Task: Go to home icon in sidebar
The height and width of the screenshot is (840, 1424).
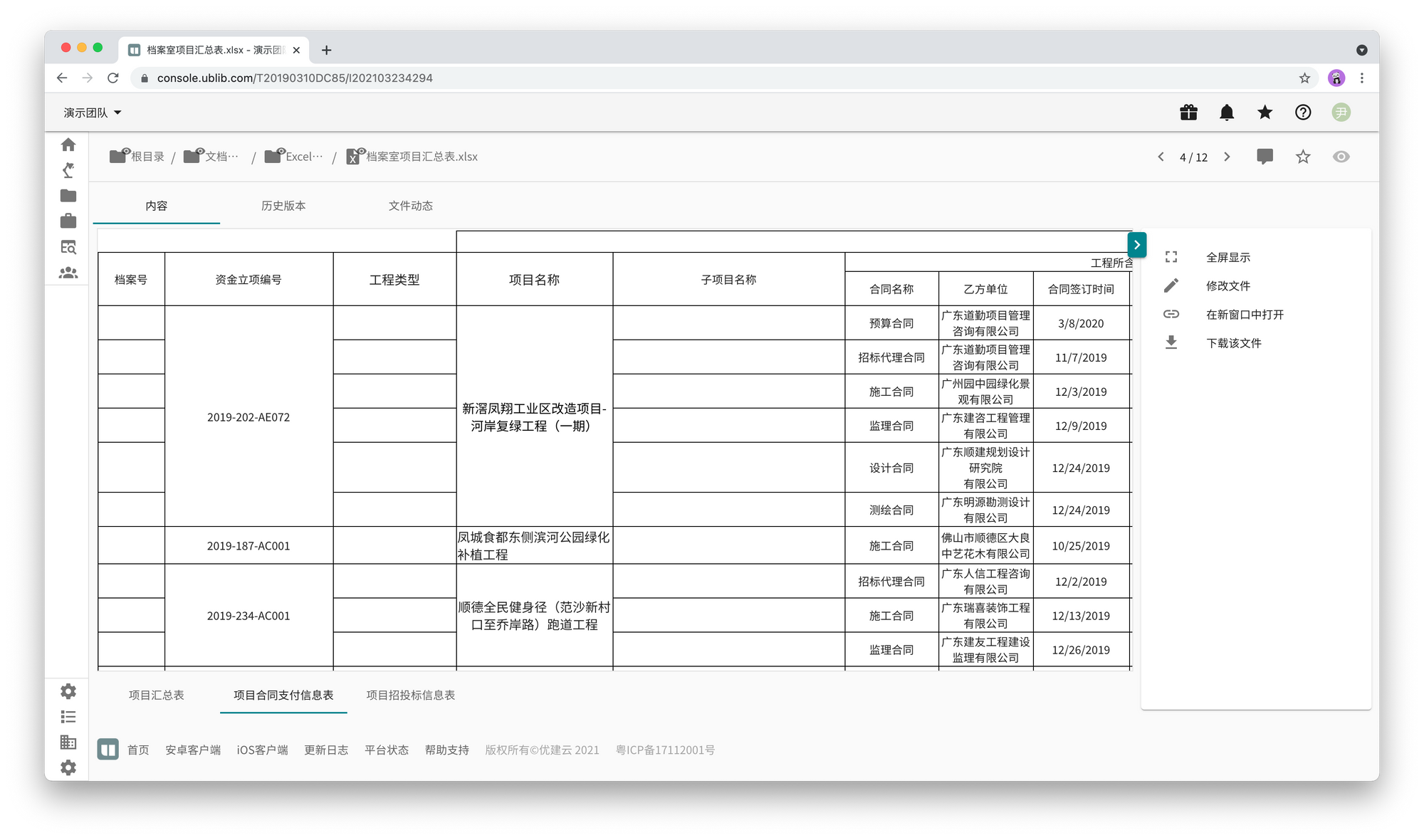Action: (x=68, y=145)
